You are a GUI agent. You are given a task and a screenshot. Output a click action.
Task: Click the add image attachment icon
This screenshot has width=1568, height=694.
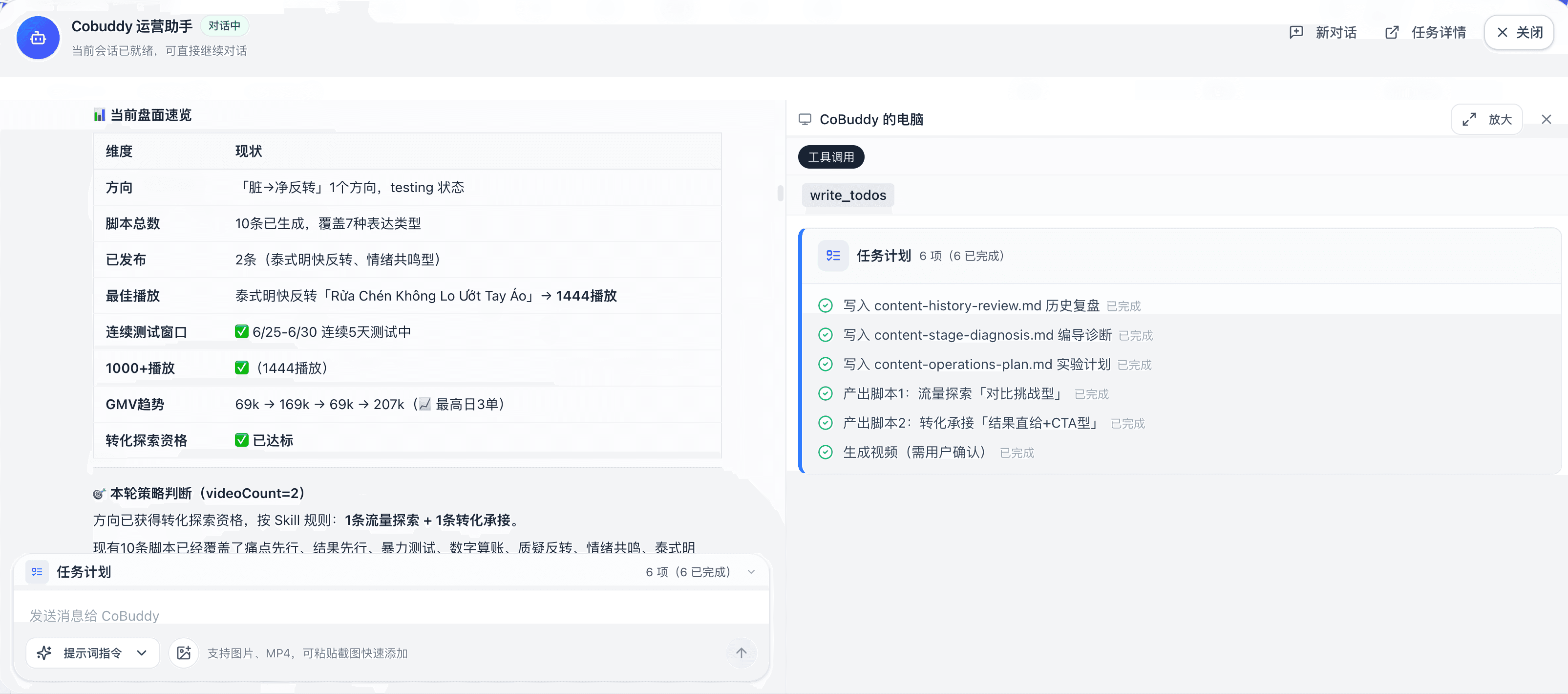click(x=184, y=653)
